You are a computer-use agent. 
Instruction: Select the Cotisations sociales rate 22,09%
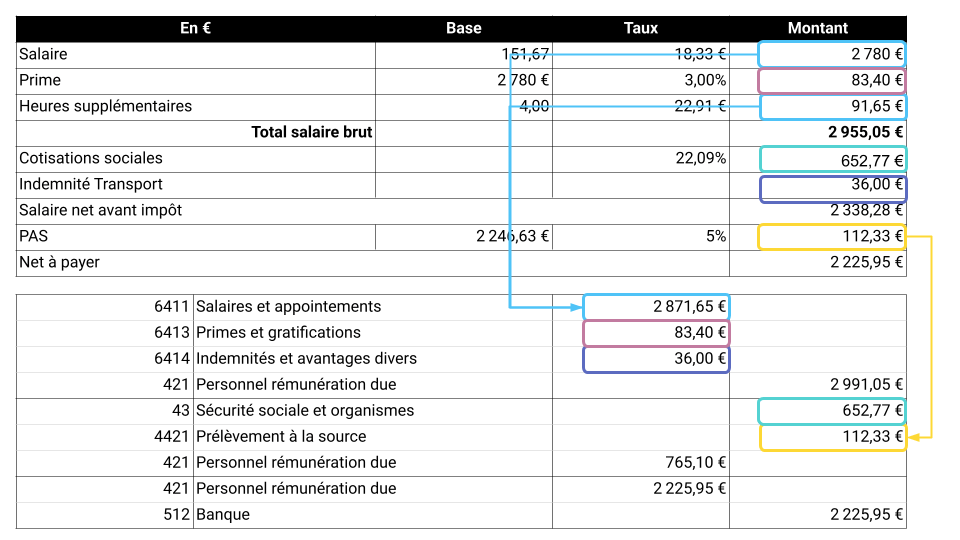700,158
